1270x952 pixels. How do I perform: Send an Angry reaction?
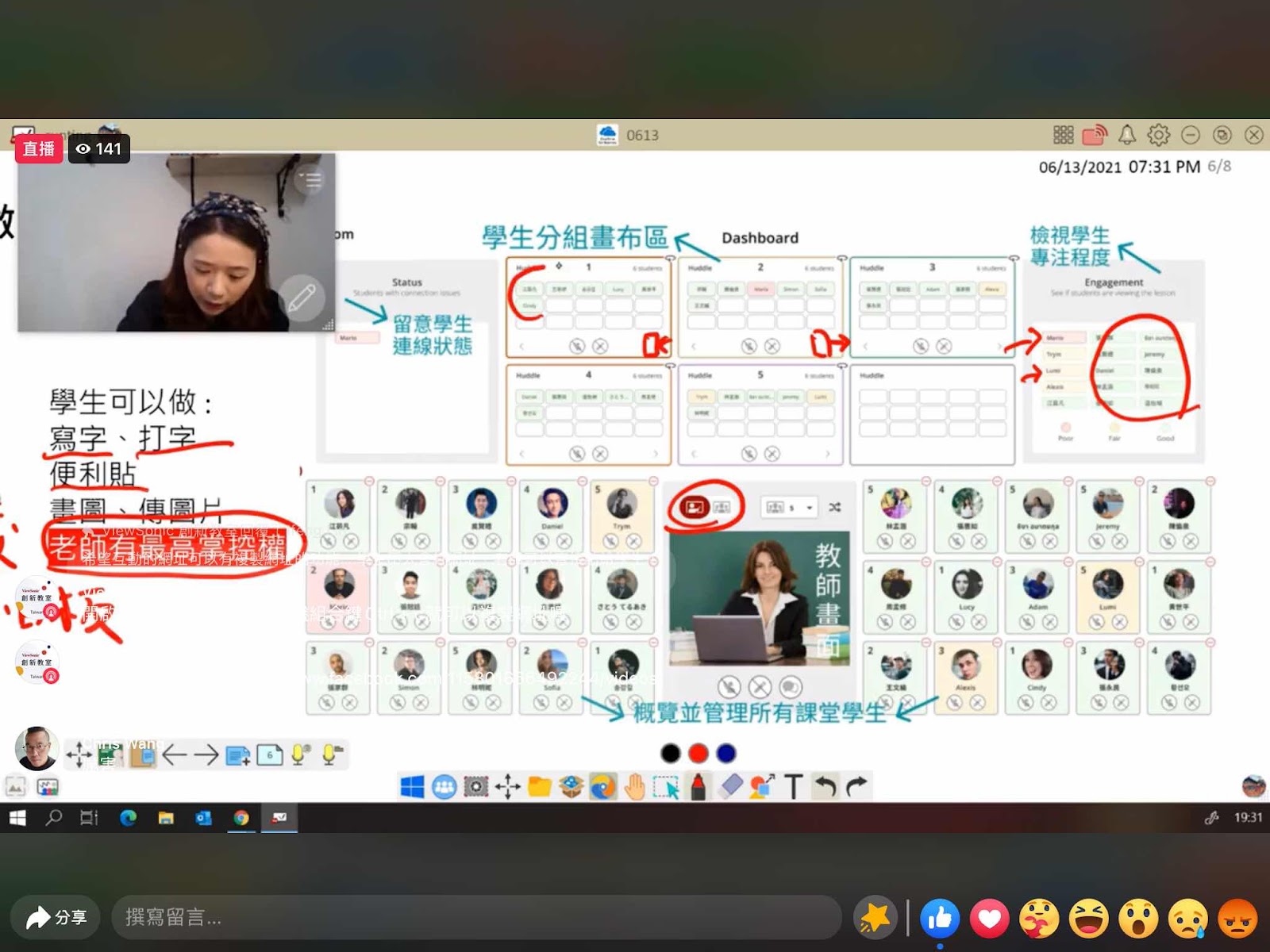[1237, 919]
